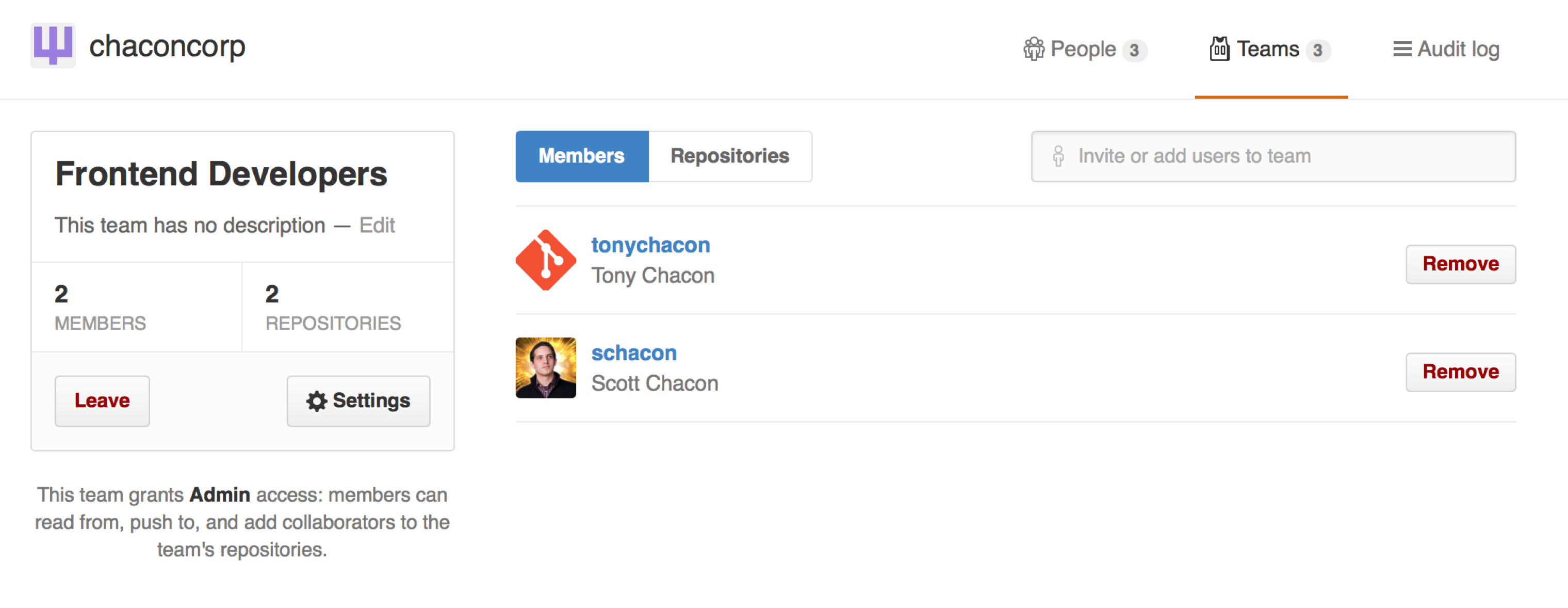
Task: Click the Audit log list icon
Action: (1402, 50)
